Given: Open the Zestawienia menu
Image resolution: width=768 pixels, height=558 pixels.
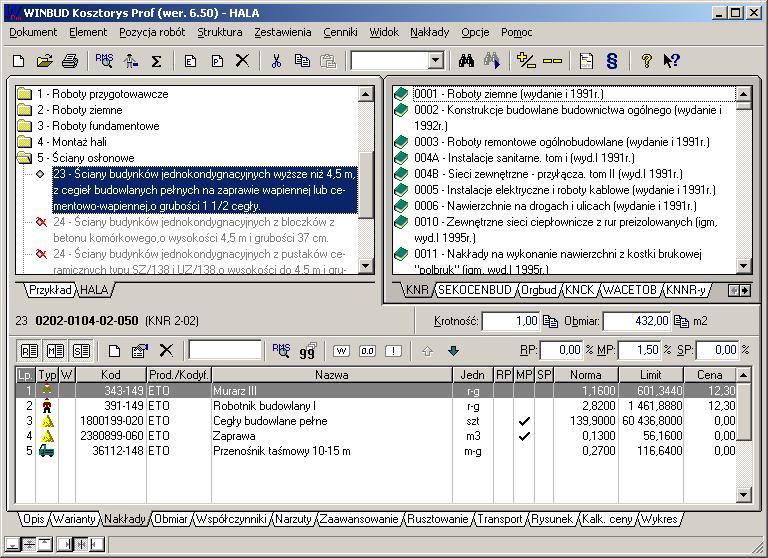Looking at the screenshot, I should [283, 32].
